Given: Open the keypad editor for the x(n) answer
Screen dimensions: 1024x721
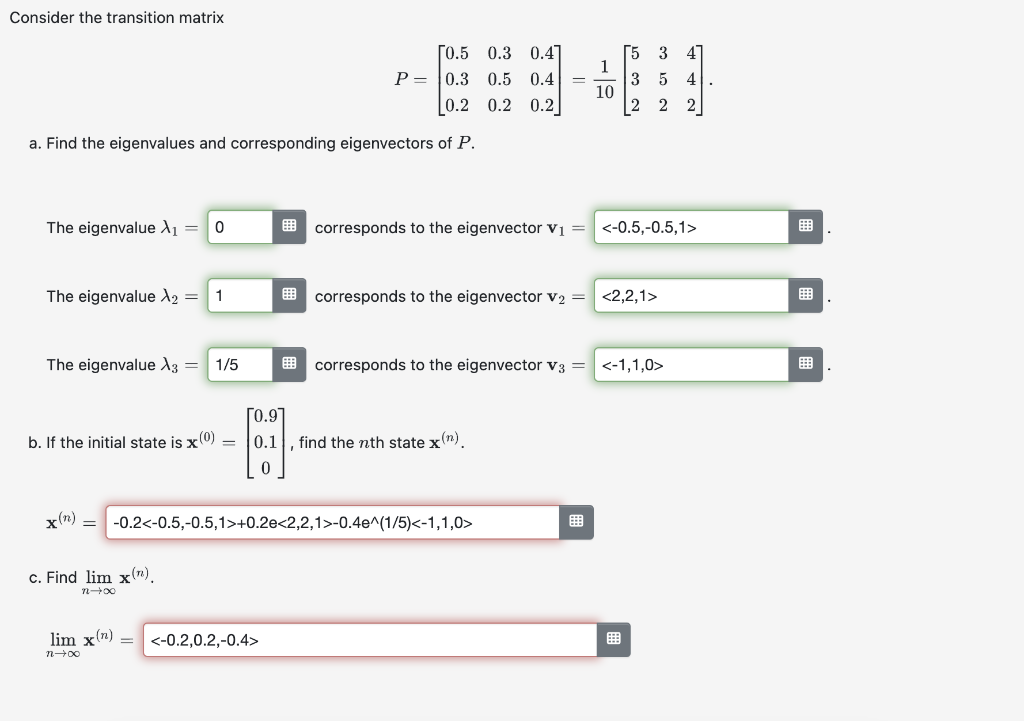Looking at the screenshot, I should coord(575,521).
